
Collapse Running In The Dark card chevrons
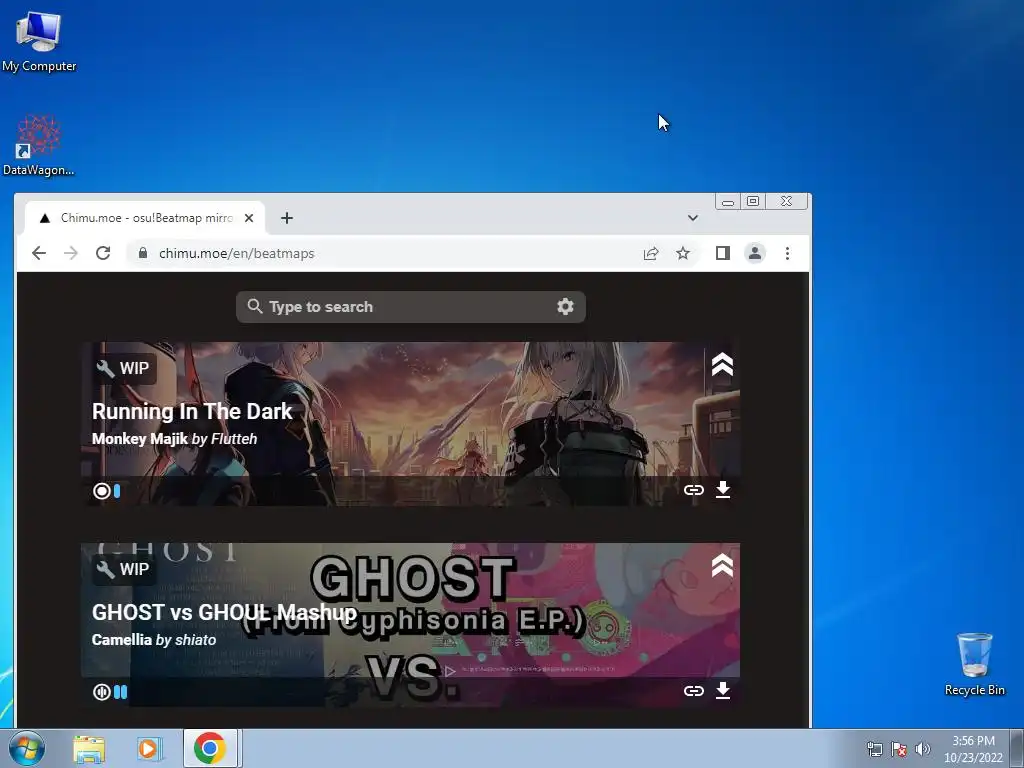[x=722, y=364]
